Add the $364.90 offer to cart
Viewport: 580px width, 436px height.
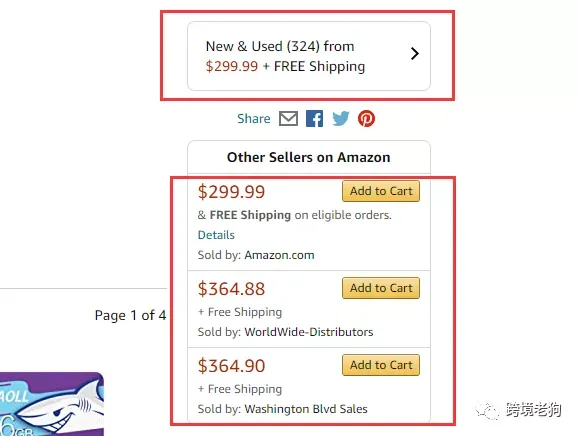click(381, 365)
